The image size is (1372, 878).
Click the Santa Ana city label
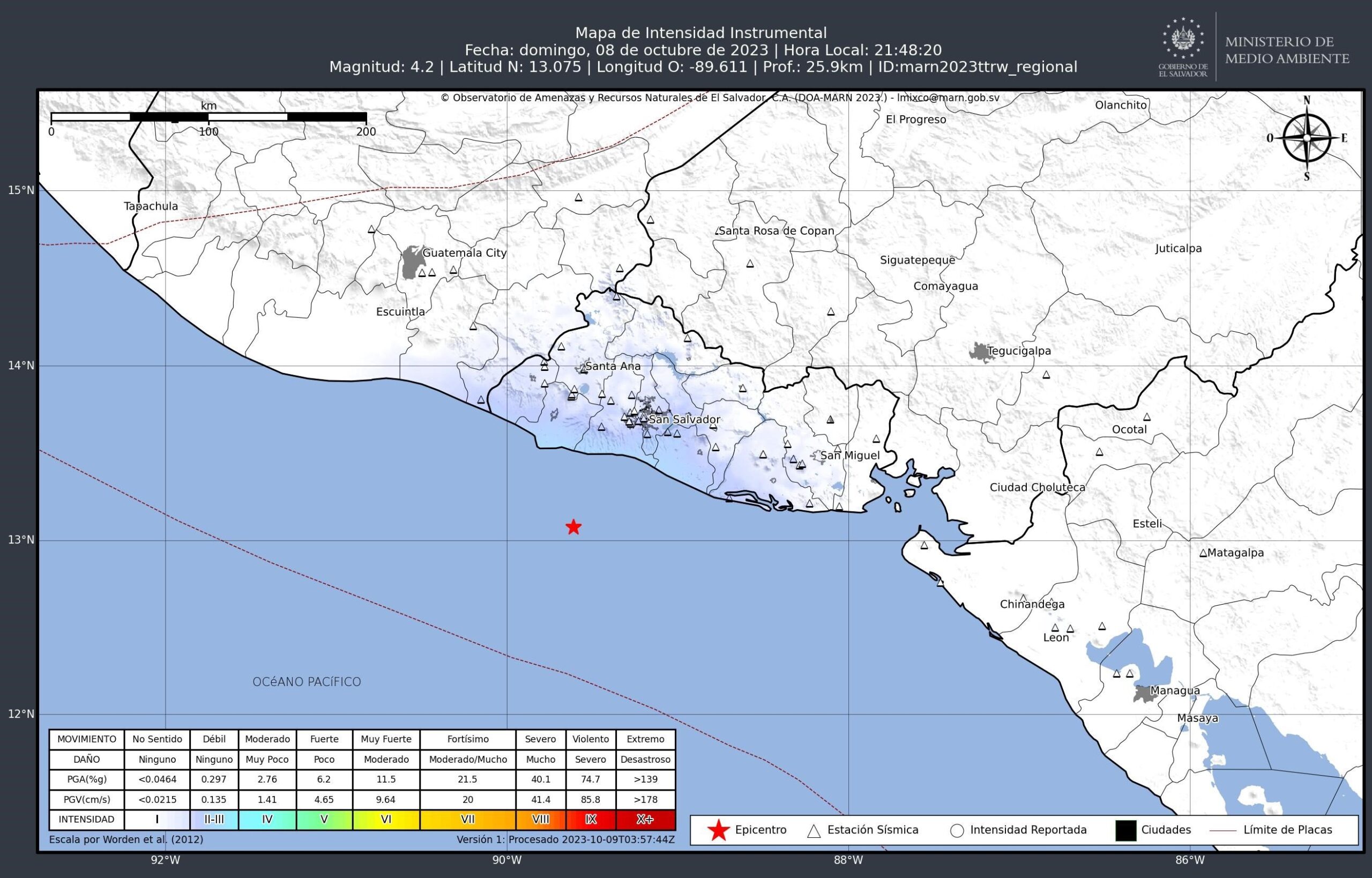[x=613, y=366]
